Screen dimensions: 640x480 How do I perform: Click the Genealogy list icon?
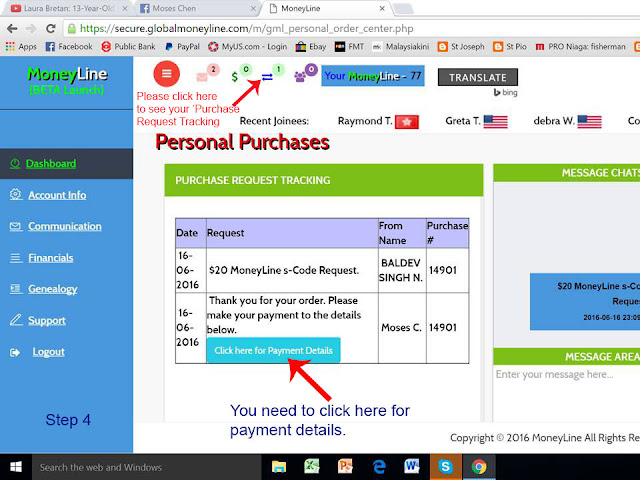tap(16, 289)
